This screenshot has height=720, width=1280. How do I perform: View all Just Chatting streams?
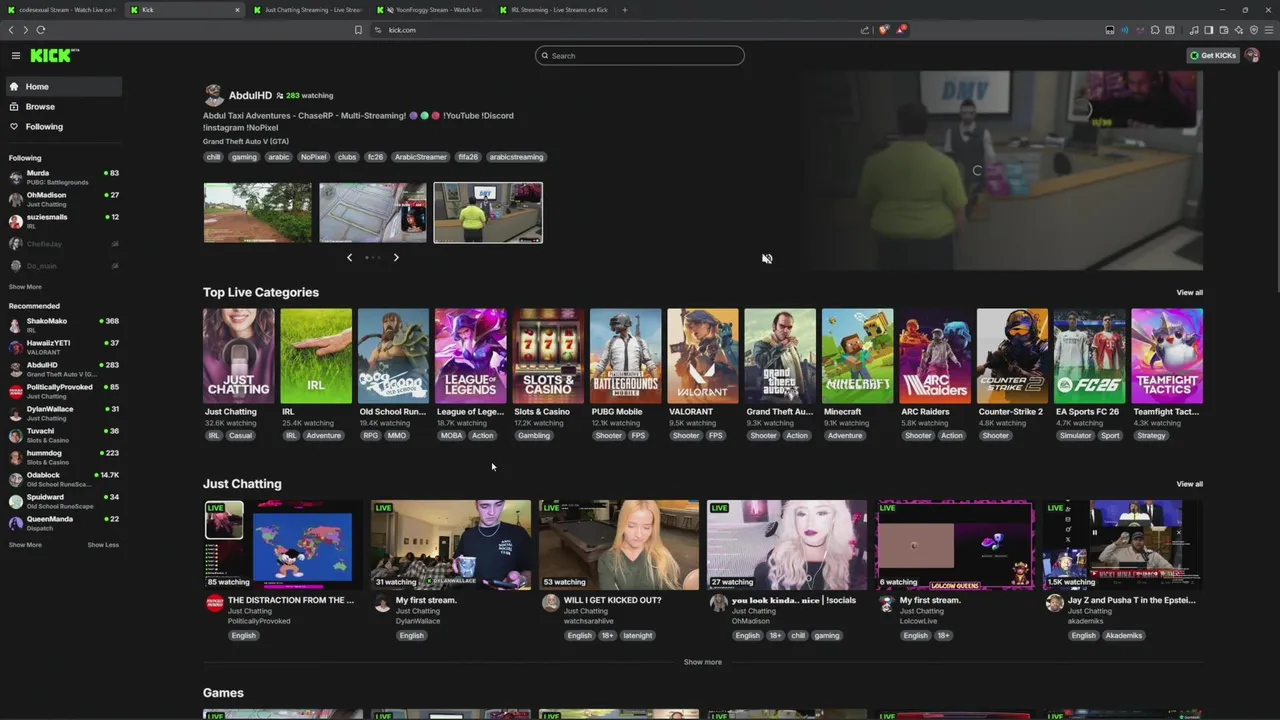point(1189,484)
